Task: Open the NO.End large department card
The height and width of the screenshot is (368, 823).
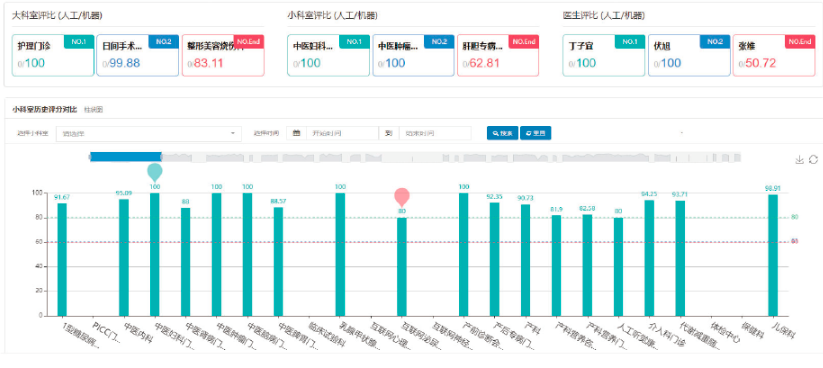Action: 223,56
